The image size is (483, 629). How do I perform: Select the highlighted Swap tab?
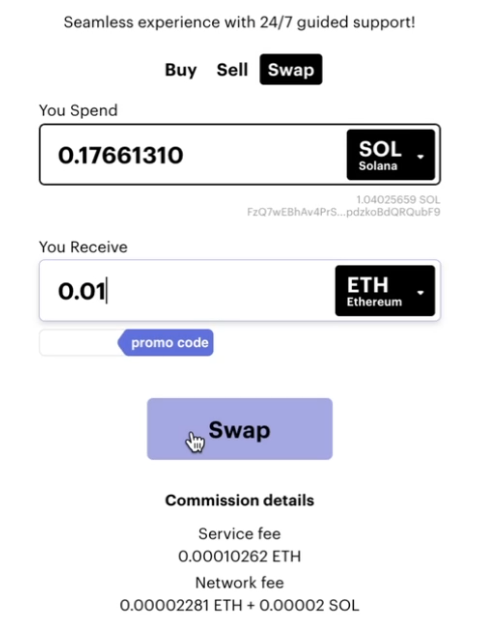tap(291, 69)
